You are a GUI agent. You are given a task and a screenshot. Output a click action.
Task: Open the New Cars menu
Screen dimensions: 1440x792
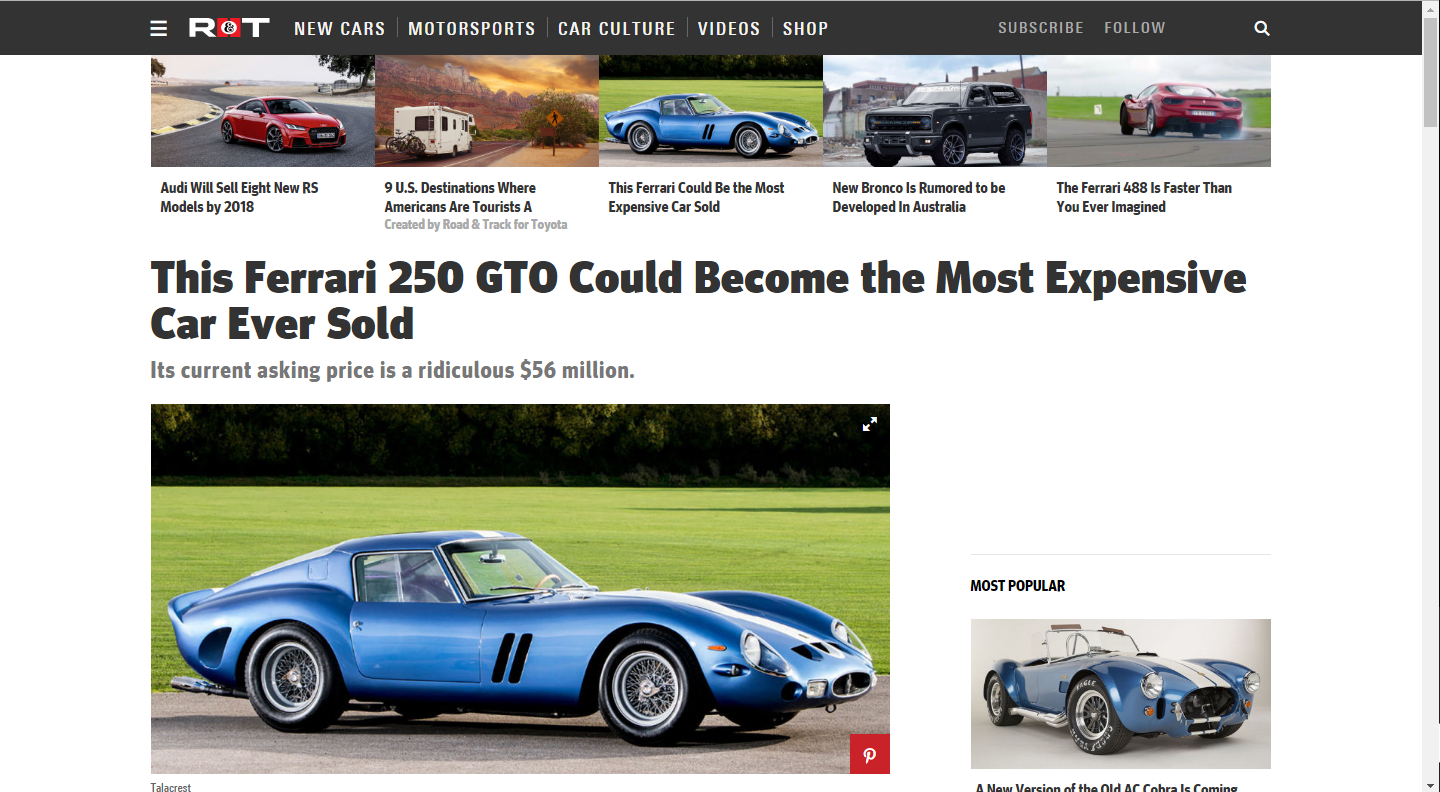point(340,28)
